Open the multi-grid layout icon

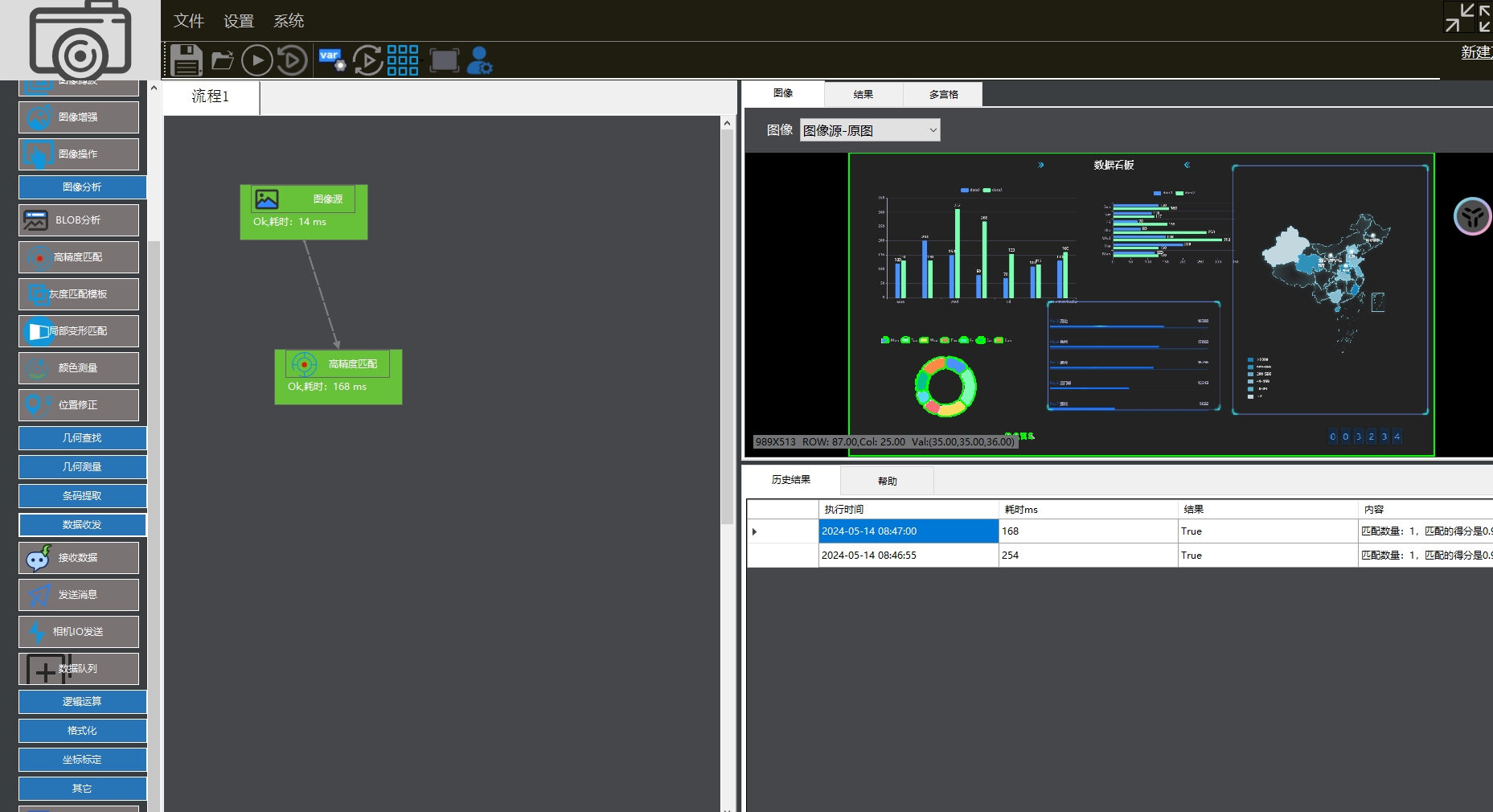(x=402, y=59)
